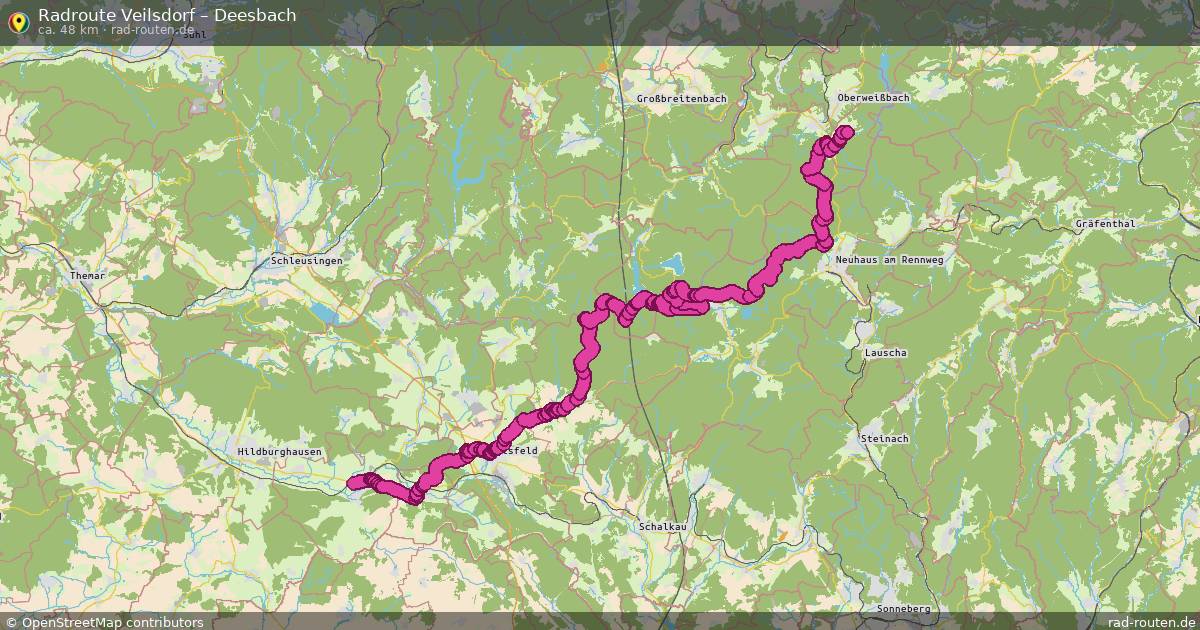
Task: Click the pink route segment north of Eisfeld
Action: click(583, 372)
